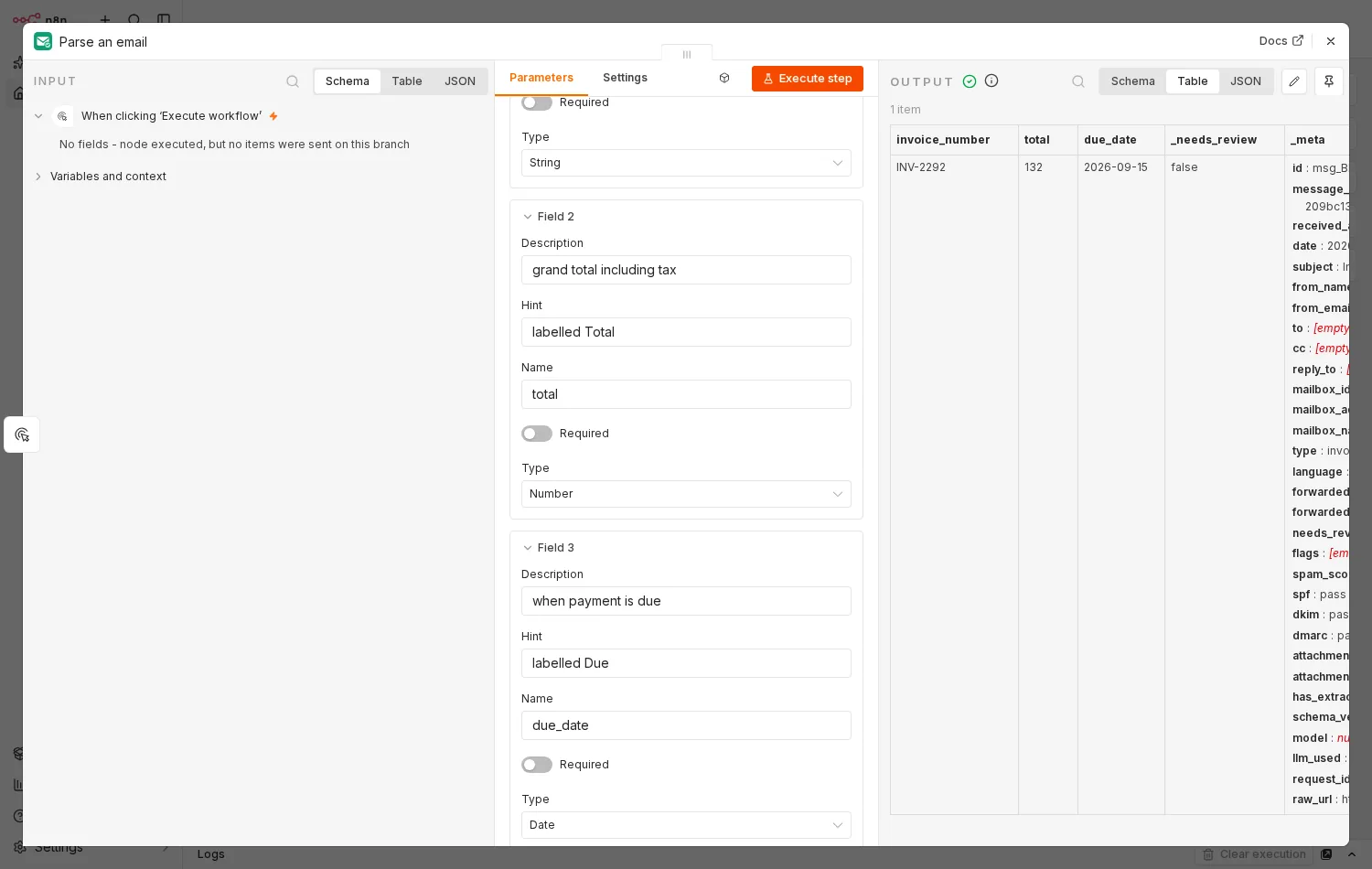Open the Docs link
This screenshot has width=1372, height=869.
pyautogui.click(x=1281, y=41)
